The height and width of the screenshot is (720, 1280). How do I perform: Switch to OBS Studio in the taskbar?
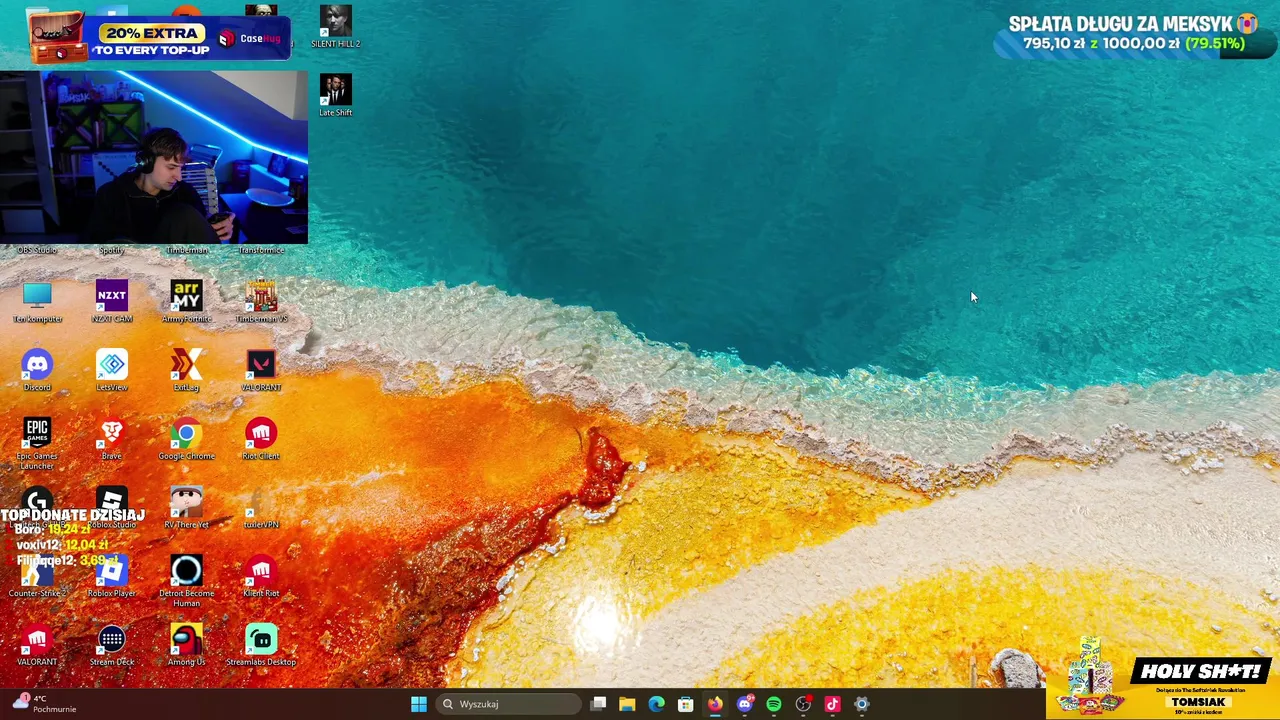click(x=803, y=704)
